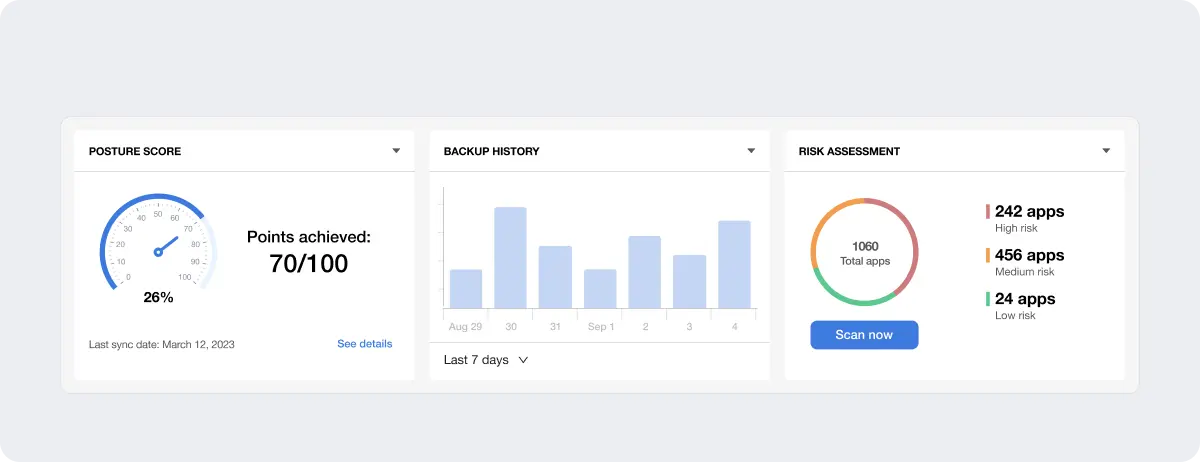Click the red High risk marker

988,212
